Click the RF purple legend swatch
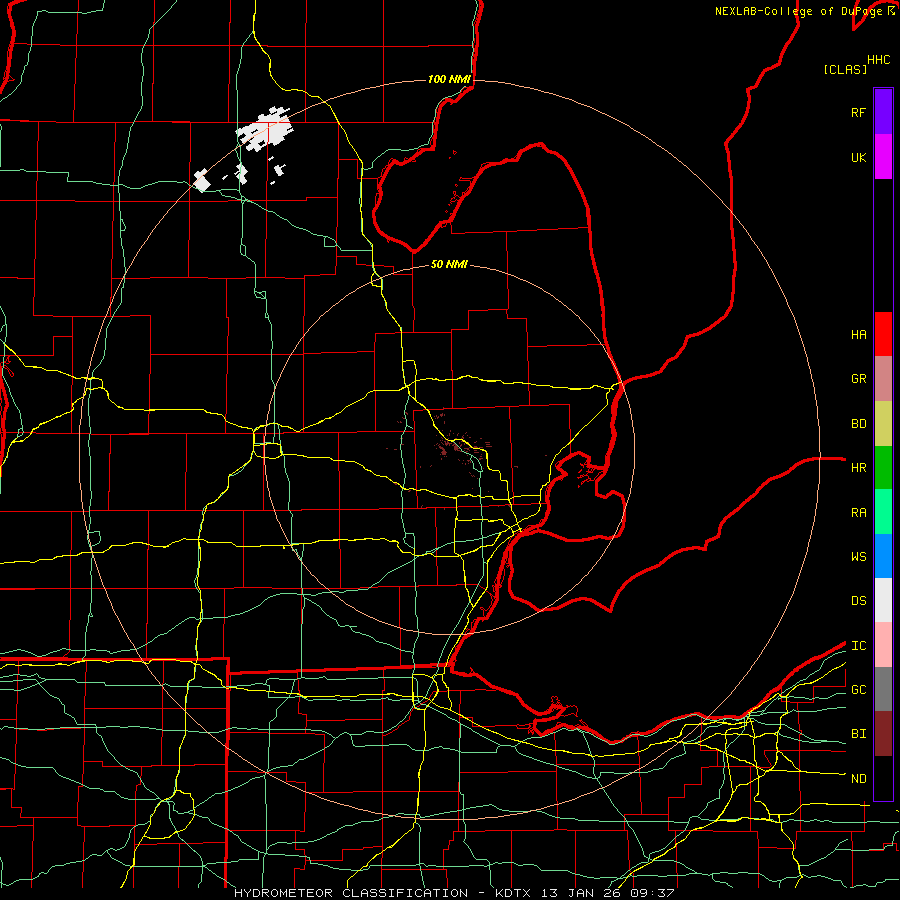Viewport: 900px width, 900px height. click(x=883, y=112)
